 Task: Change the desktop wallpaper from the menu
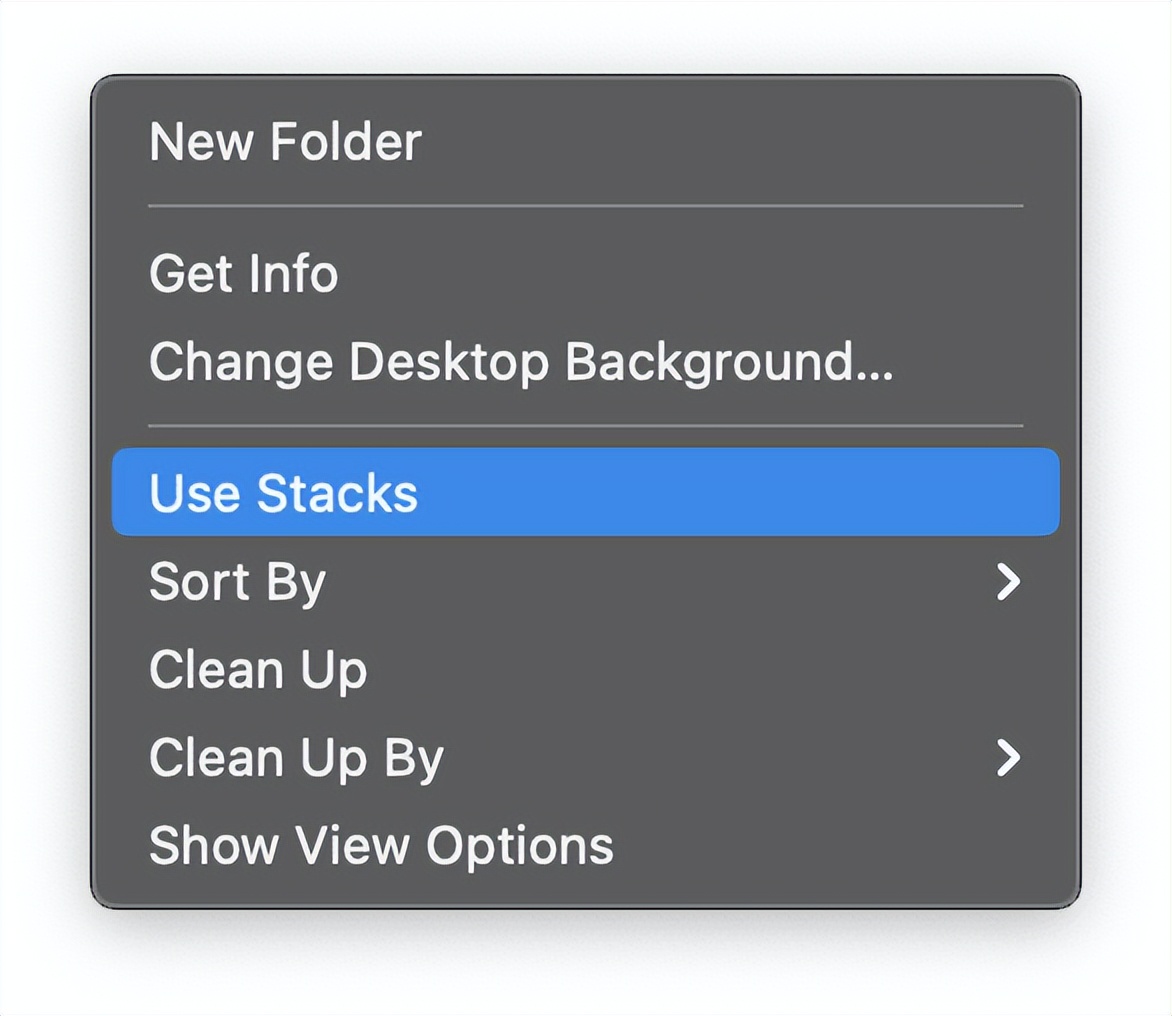tap(520, 362)
